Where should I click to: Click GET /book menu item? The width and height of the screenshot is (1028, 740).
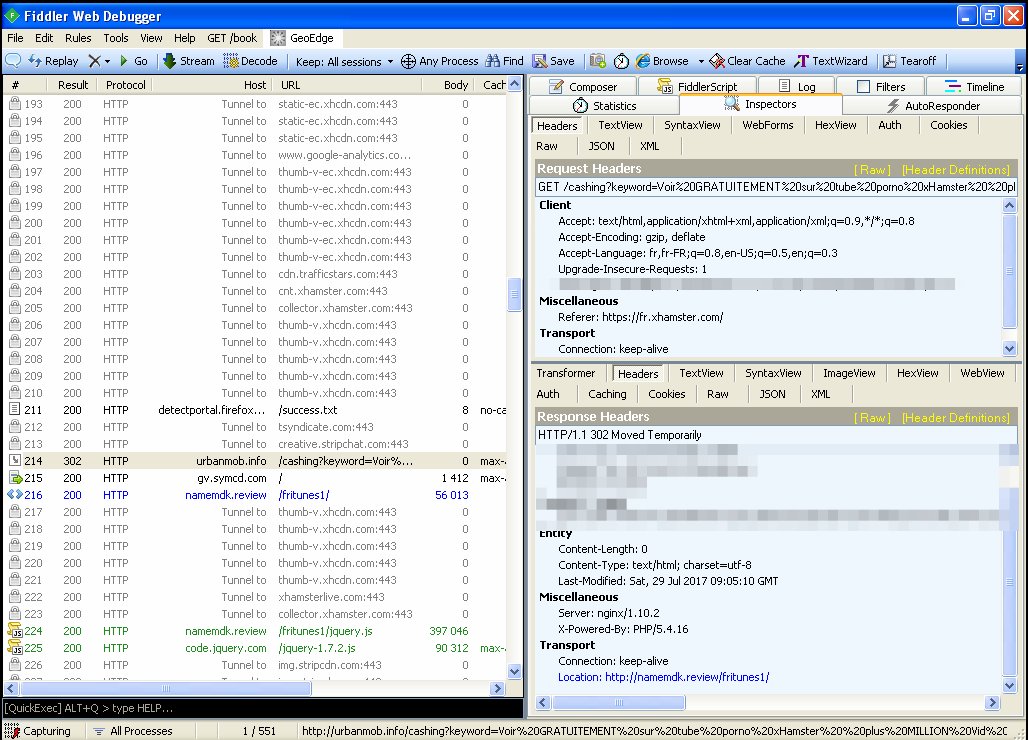click(x=232, y=38)
